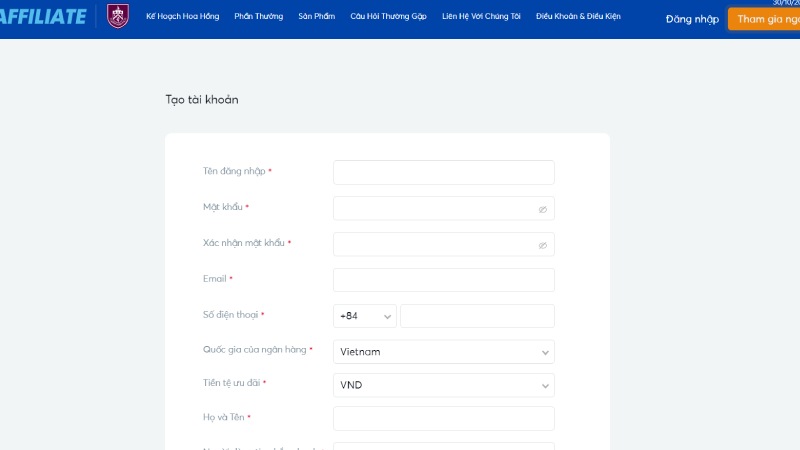The image size is (800, 450).
Task: Open the +84 country code dropdown
Action: pyautogui.click(x=364, y=316)
